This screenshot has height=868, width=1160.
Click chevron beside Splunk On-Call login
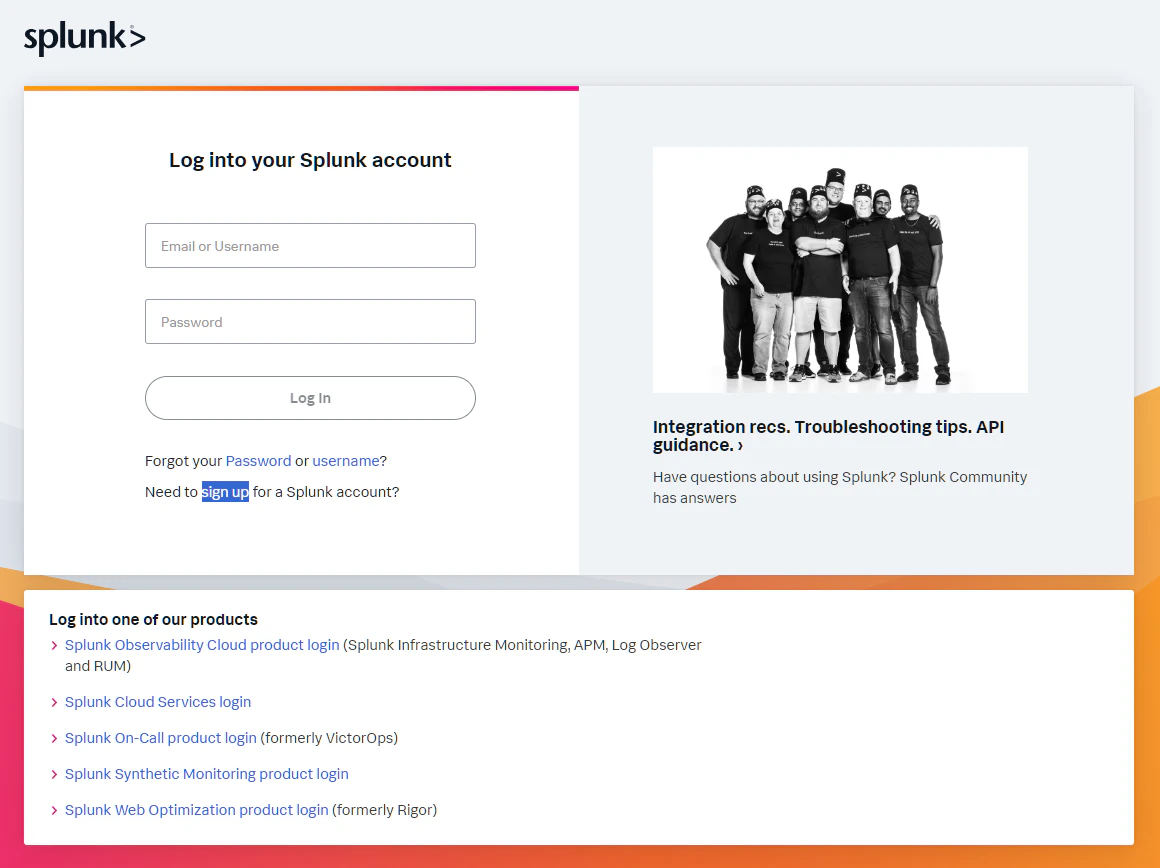pyautogui.click(x=54, y=739)
